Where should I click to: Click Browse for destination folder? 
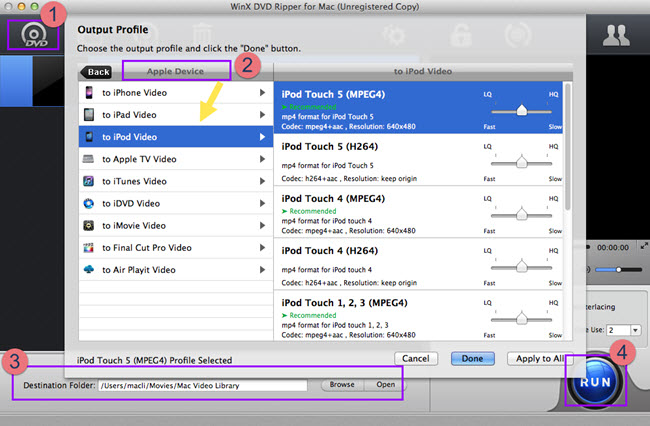(342, 385)
